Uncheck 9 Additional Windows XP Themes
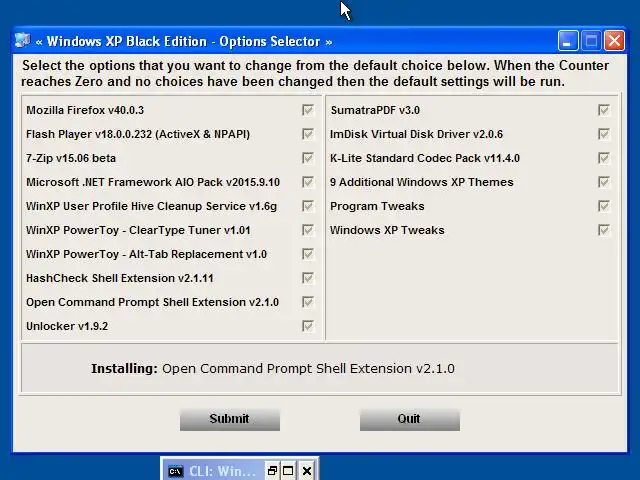Viewport: 640px width, 480px height. coord(604,182)
